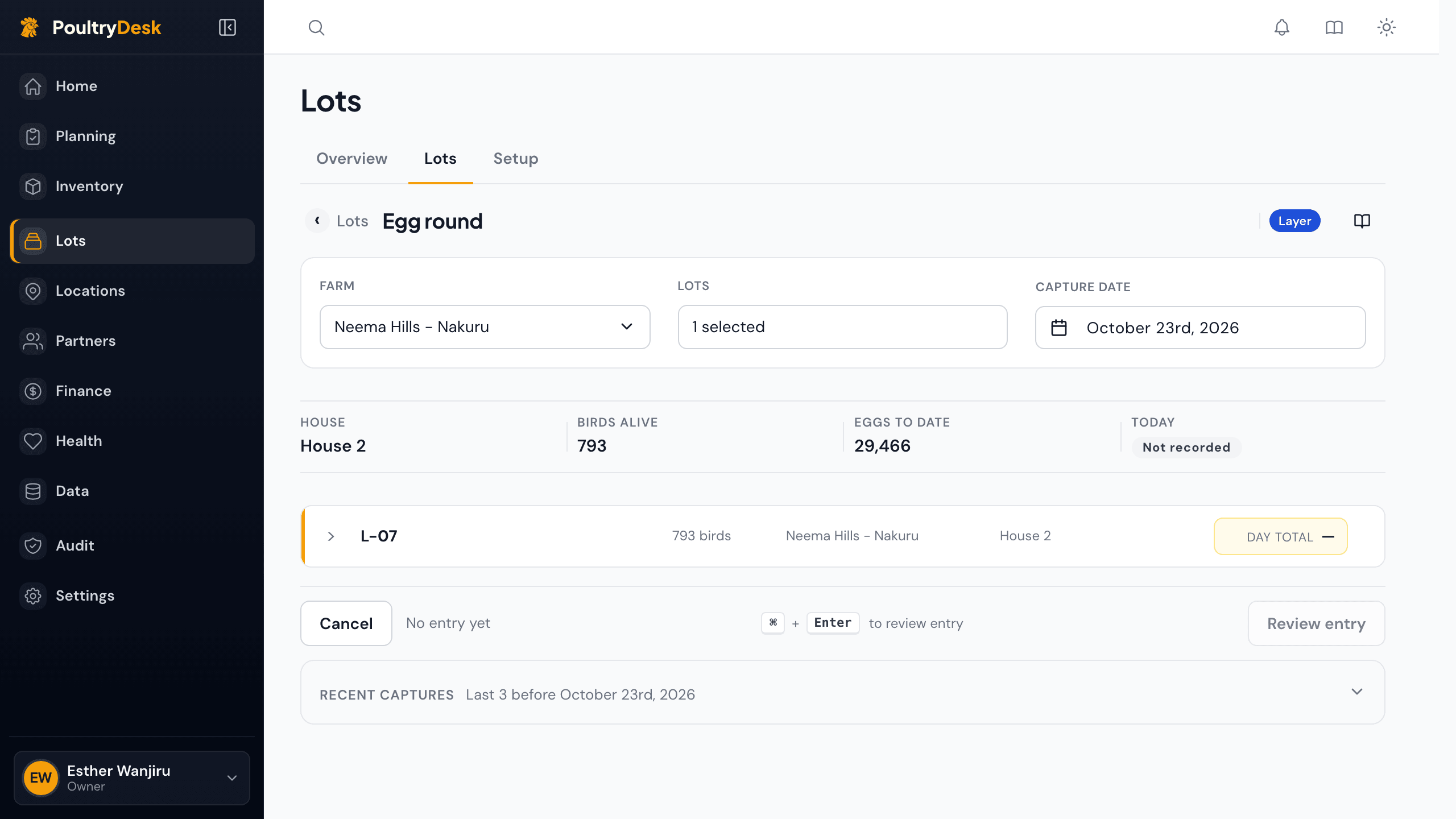
Task: Open Home in the sidebar
Action: [x=132, y=86]
